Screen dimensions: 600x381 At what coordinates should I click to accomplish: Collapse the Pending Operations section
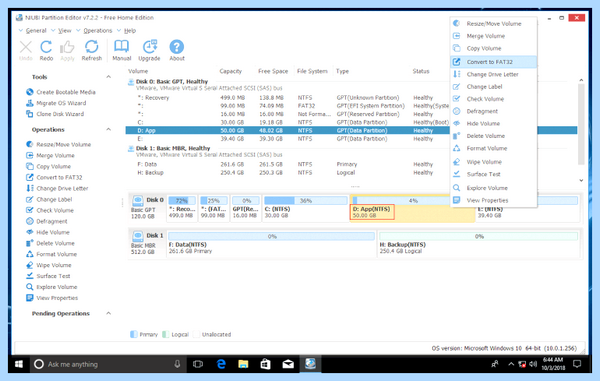(x=109, y=313)
